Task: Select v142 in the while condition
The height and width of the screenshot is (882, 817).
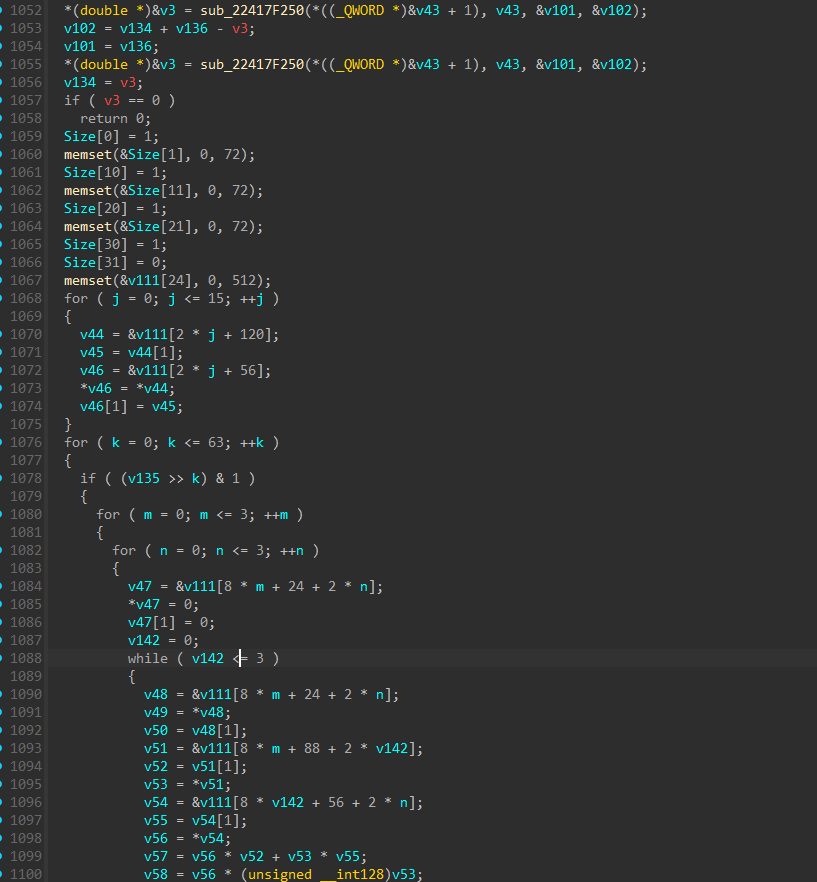Action: tap(210, 658)
